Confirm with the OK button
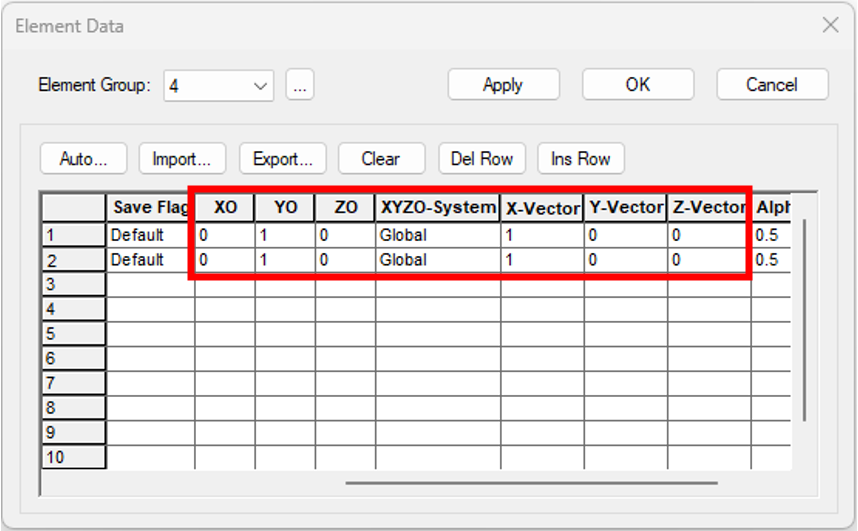858x531 pixels. [638, 85]
